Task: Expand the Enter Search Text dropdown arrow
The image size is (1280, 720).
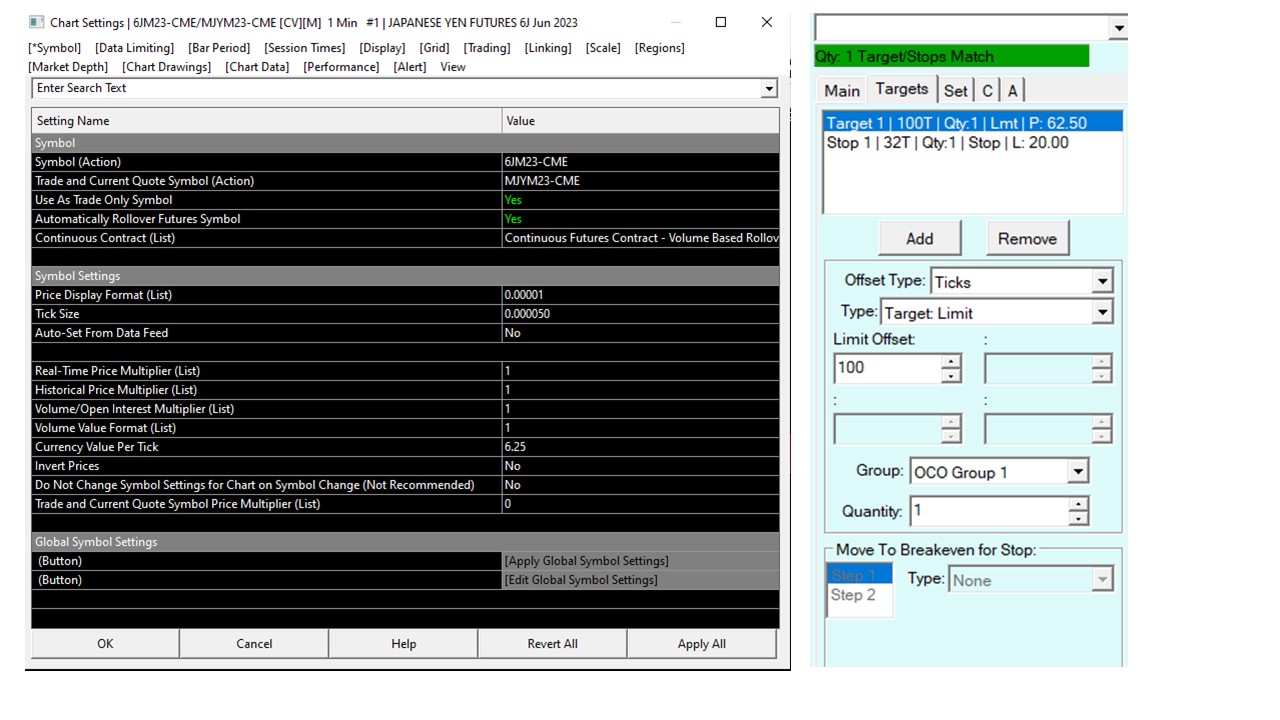Action: point(769,89)
